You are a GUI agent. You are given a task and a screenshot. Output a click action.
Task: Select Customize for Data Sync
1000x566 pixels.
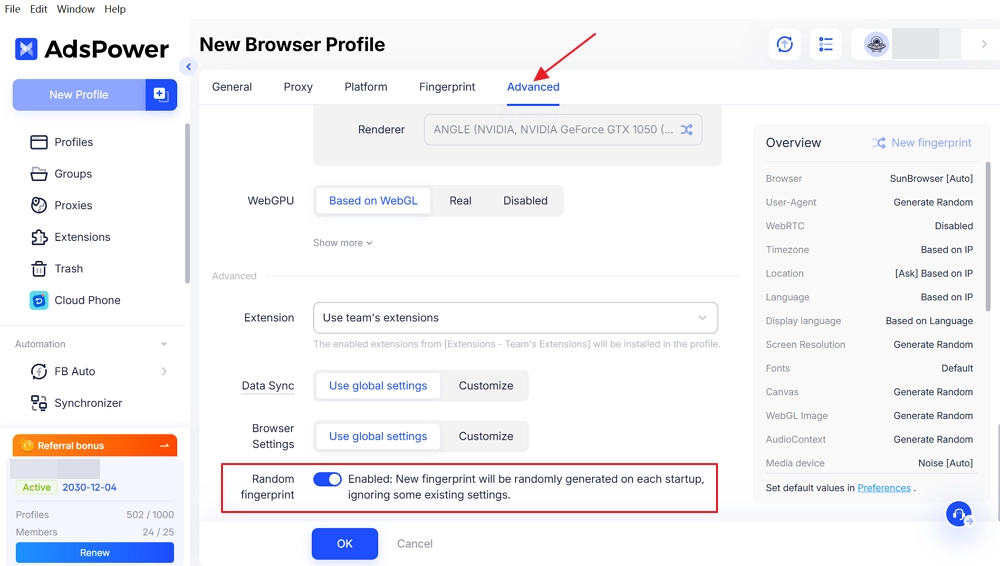[486, 386]
